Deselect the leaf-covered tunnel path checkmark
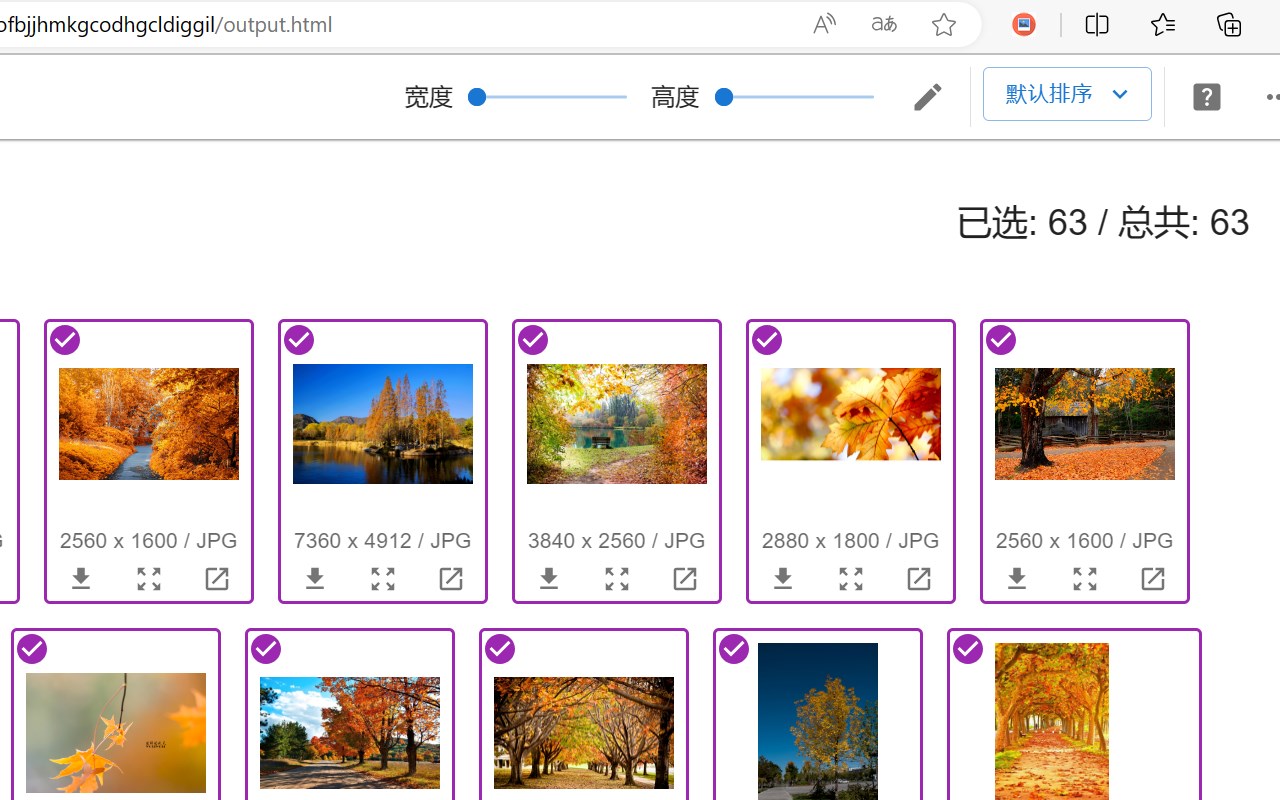 click(968, 649)
